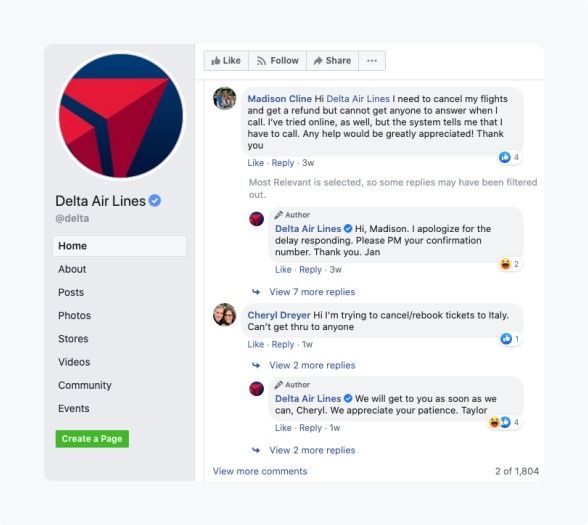Click the Create a Page button
The width and height of the screenshot is (588, 525).
92,439
